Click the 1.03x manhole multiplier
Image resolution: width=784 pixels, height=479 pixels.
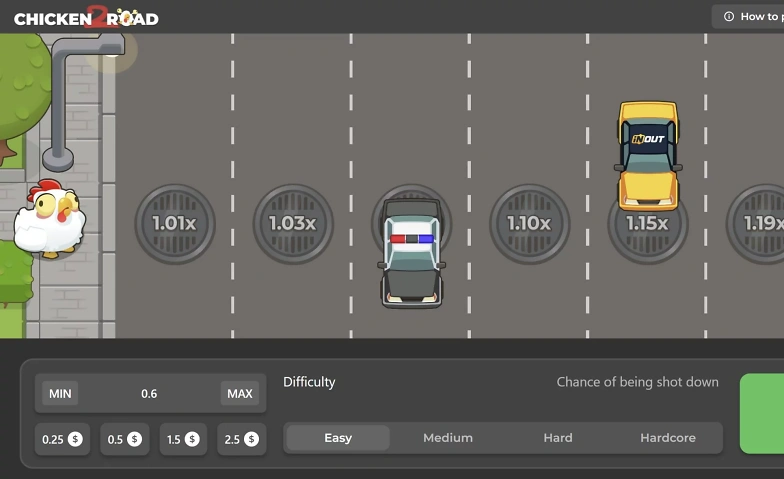tap(293, 224)
